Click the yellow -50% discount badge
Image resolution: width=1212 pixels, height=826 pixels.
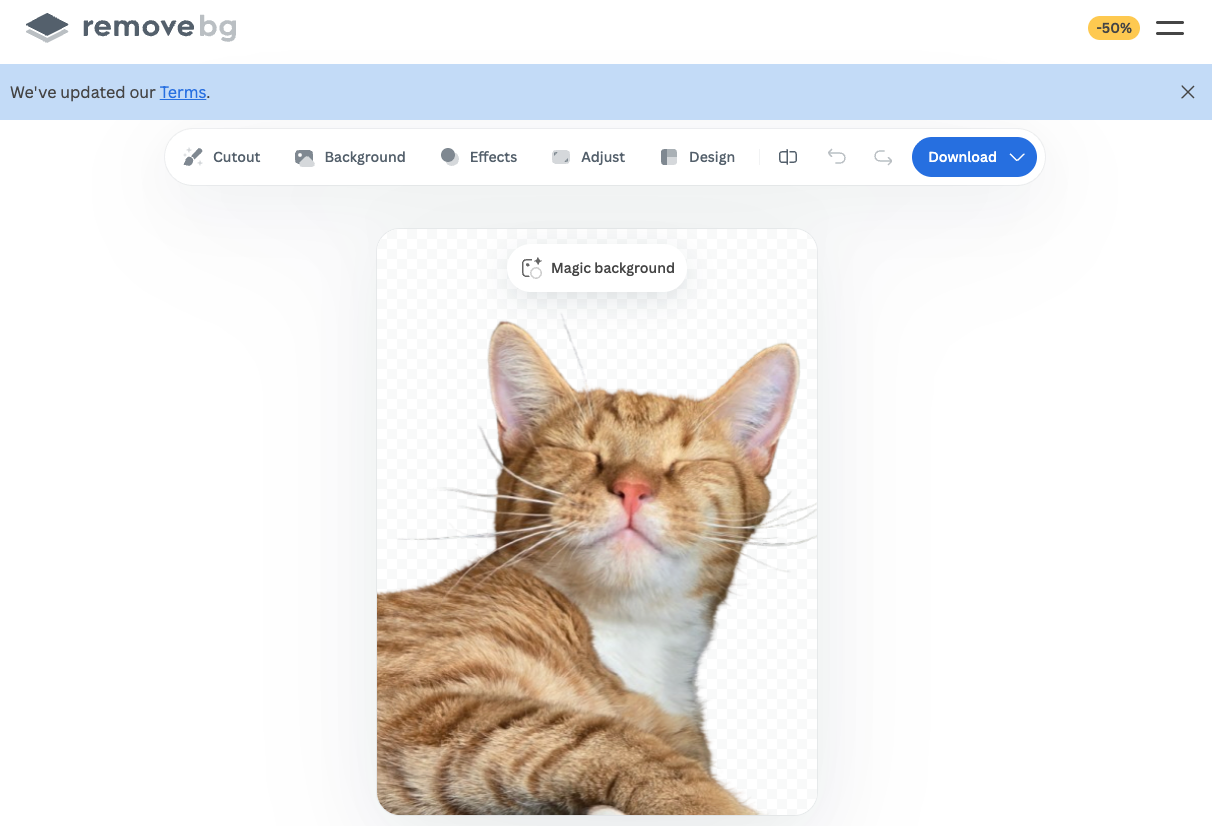point(1113,28)
